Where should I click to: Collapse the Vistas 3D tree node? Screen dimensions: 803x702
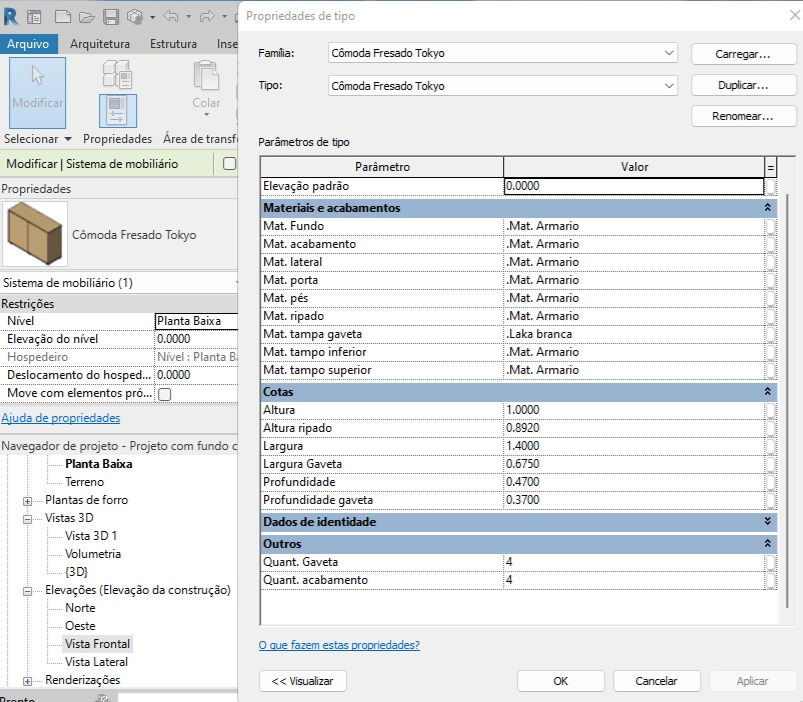[28, 519]
